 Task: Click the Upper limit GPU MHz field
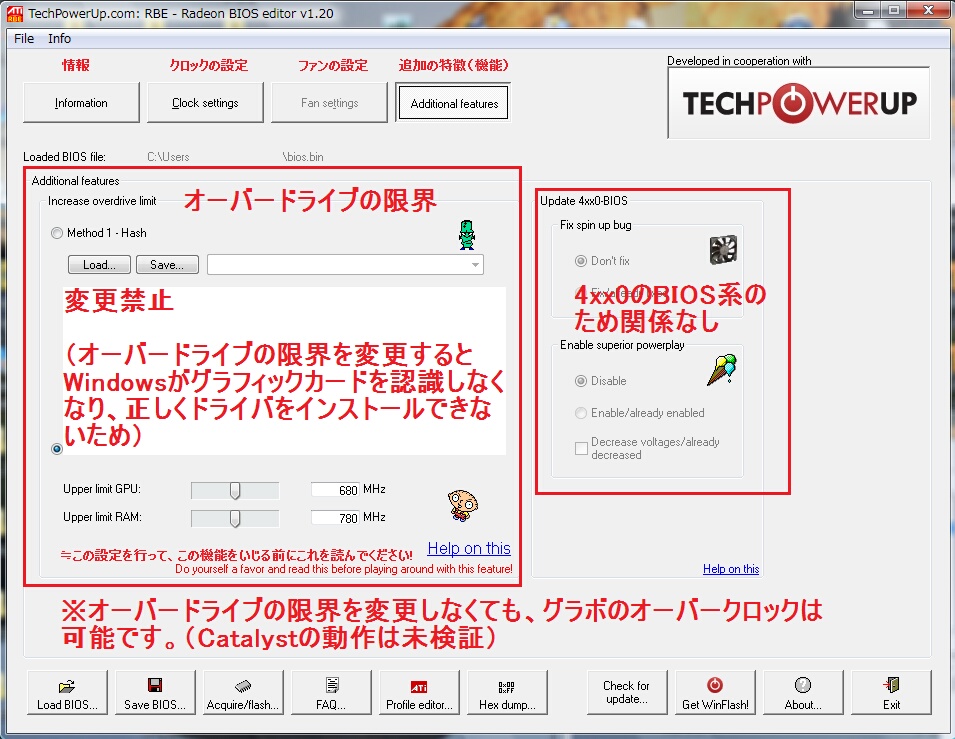pyautogui.click(x=335, y=490)
